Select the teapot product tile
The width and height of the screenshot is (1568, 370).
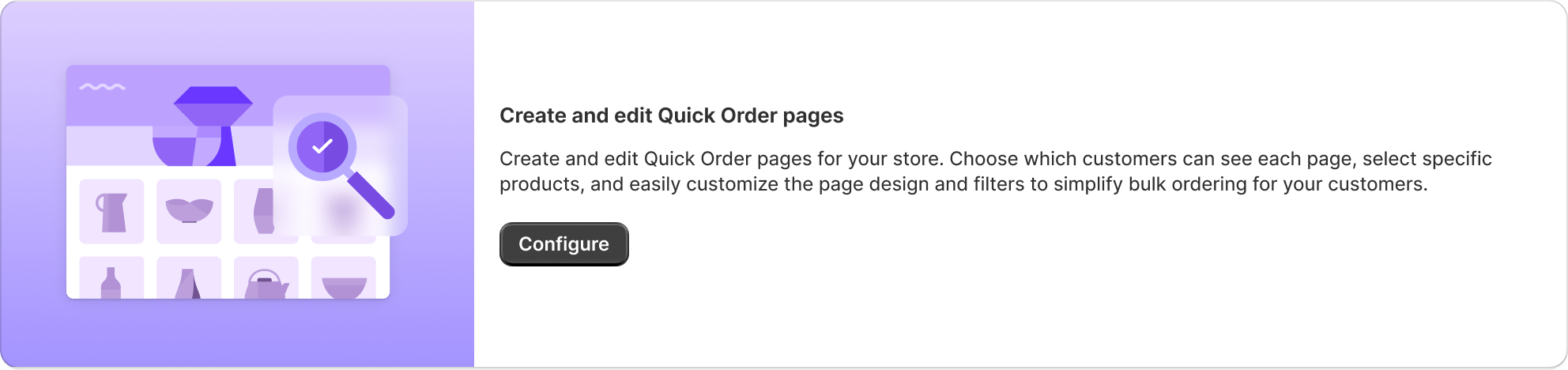[x=266, y=279]
